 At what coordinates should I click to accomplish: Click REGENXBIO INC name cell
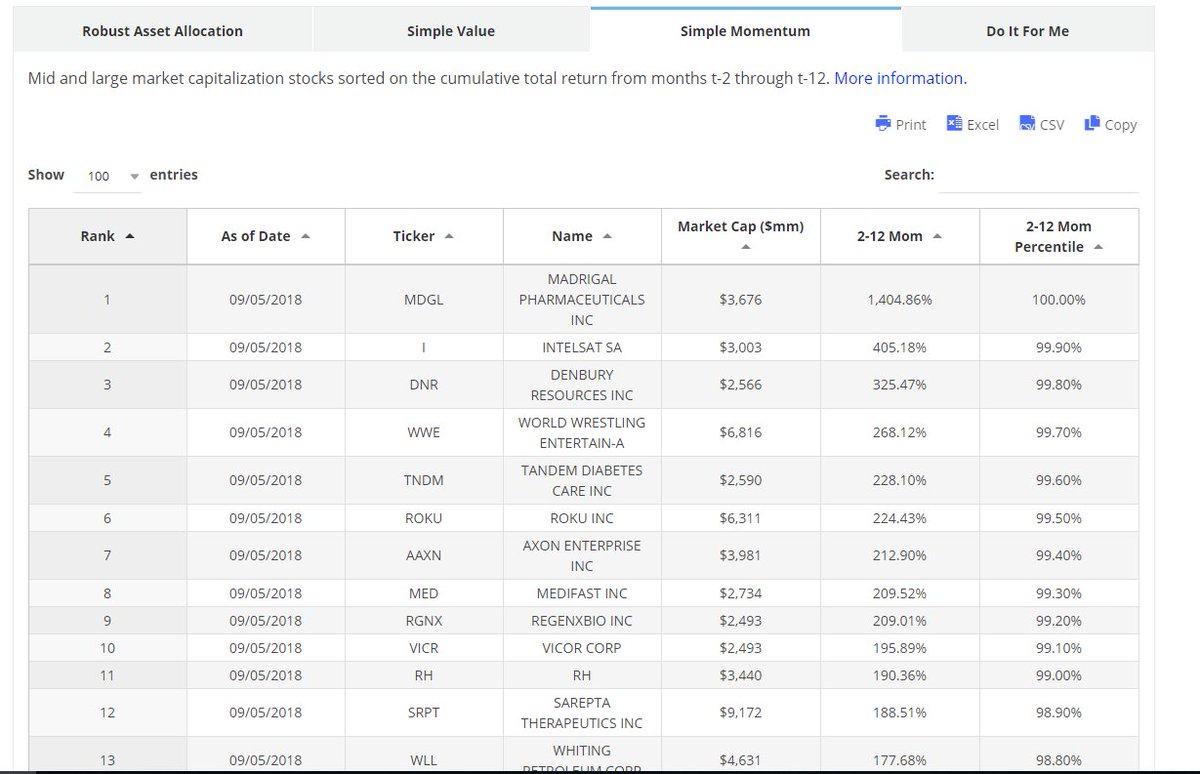582,620
